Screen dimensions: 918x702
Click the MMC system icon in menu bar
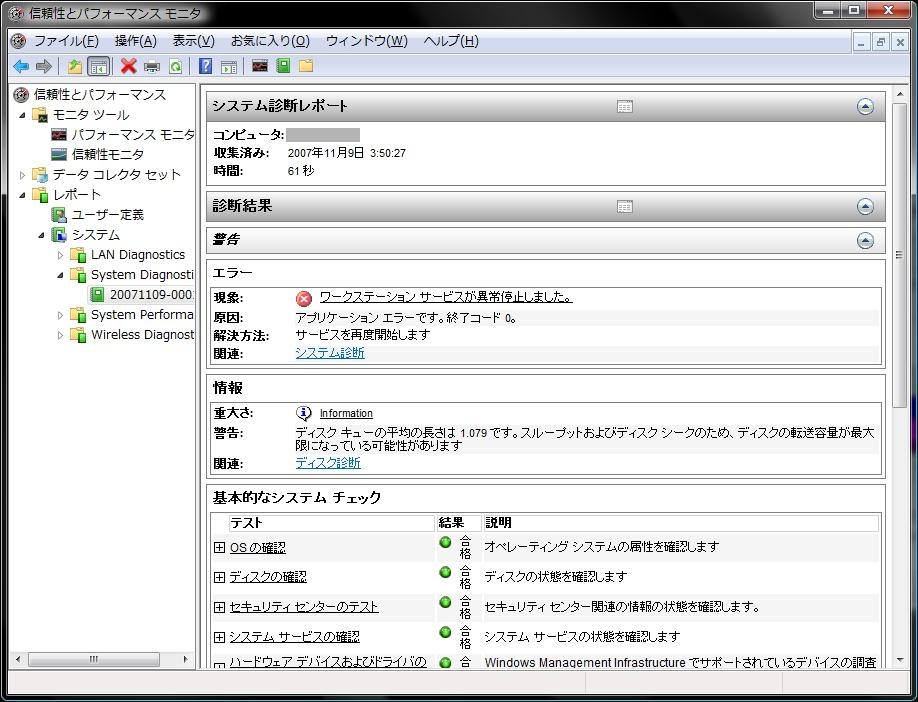19,41
